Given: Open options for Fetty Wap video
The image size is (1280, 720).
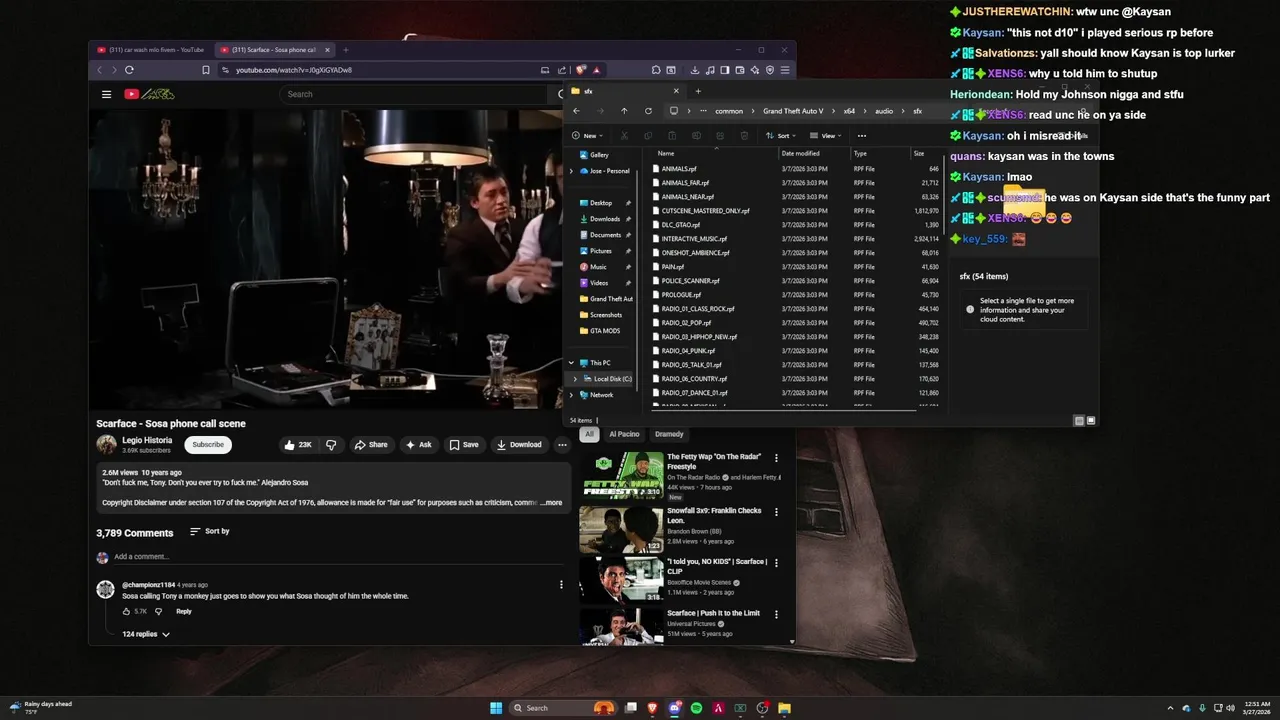Looking at the screenshot, I should point(776,460).
